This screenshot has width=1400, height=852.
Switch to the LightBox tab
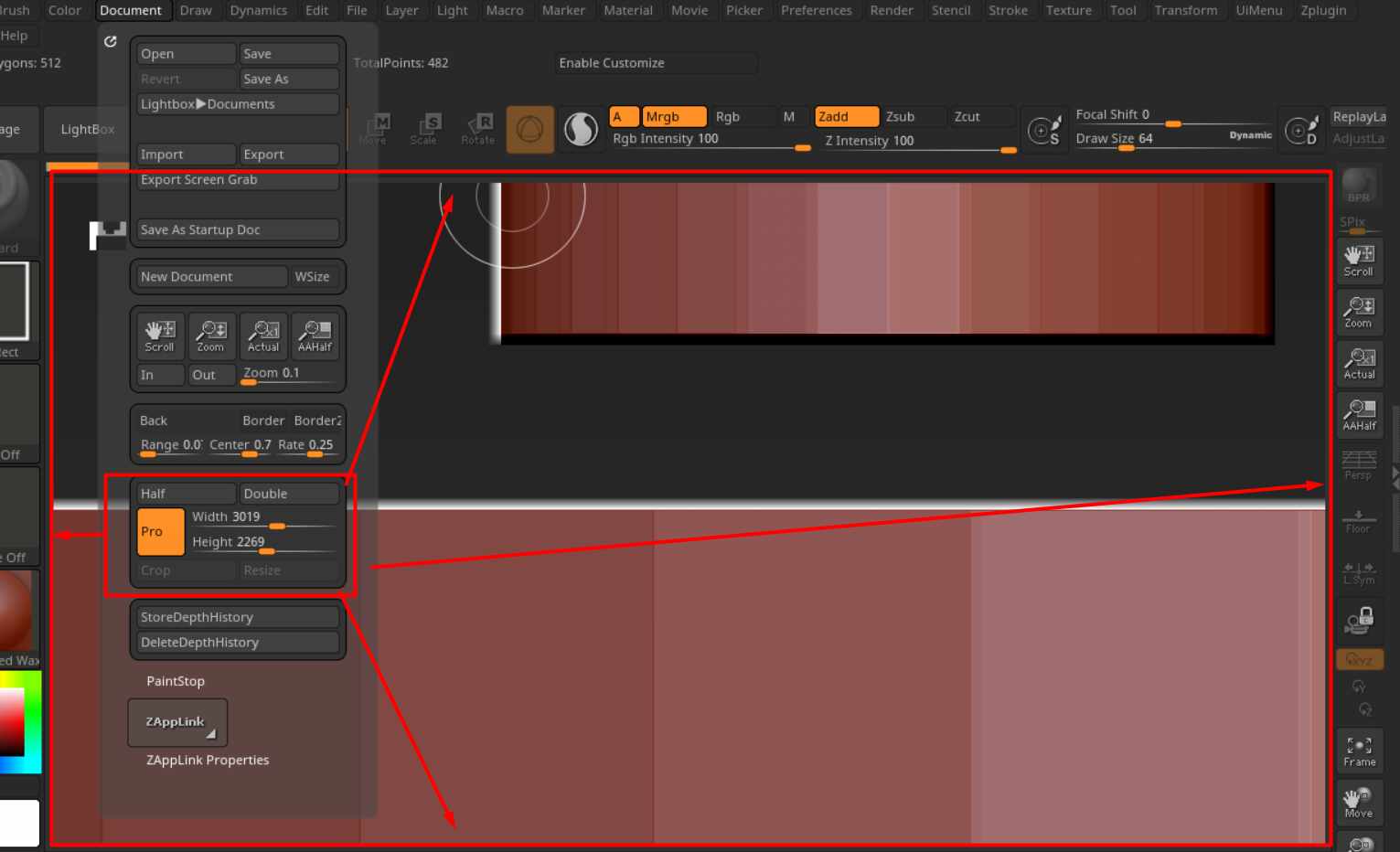point(85,129)
